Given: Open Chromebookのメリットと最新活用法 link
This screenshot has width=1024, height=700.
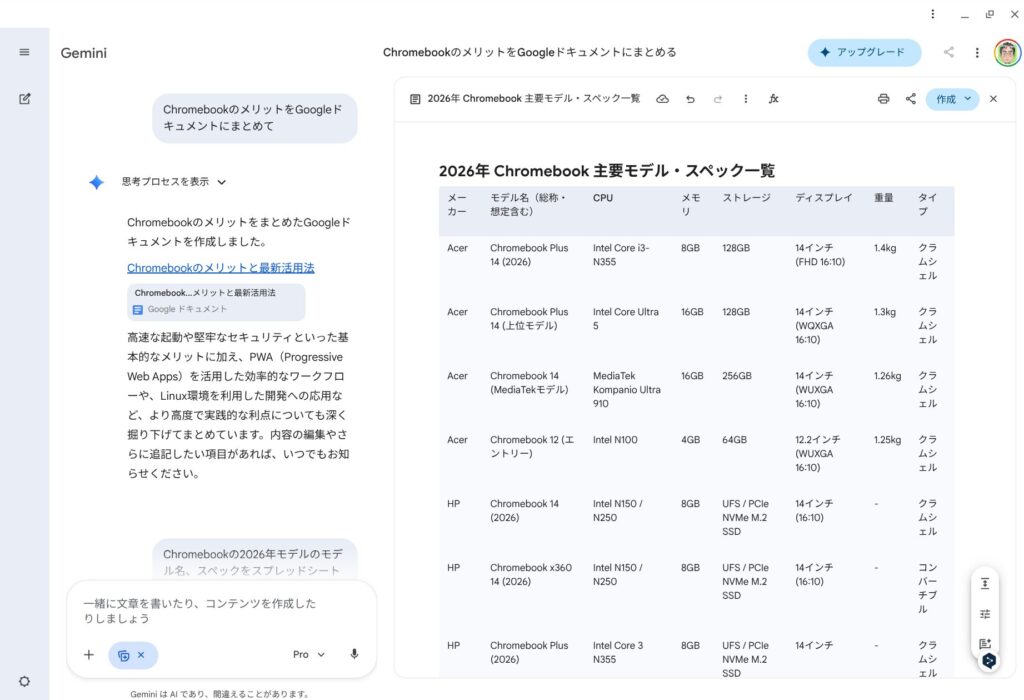Looking at the screenshot, I should pyautogui.click(x=220, y=268).
